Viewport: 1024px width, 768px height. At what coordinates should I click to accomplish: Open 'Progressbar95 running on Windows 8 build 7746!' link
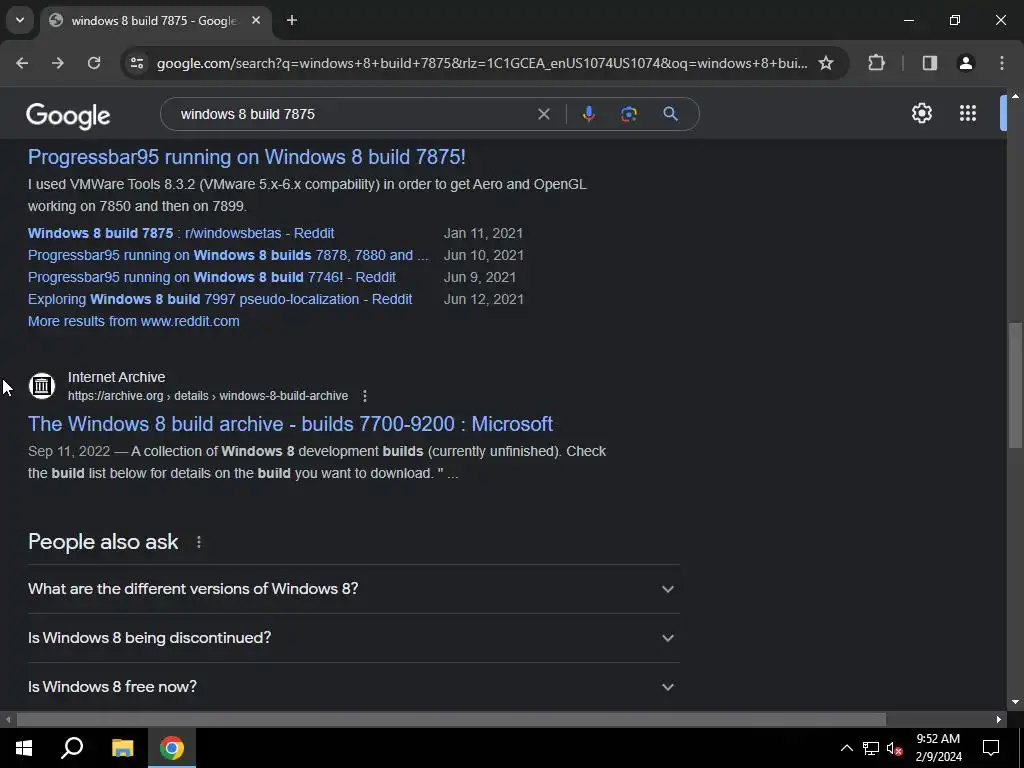[212, 278]
